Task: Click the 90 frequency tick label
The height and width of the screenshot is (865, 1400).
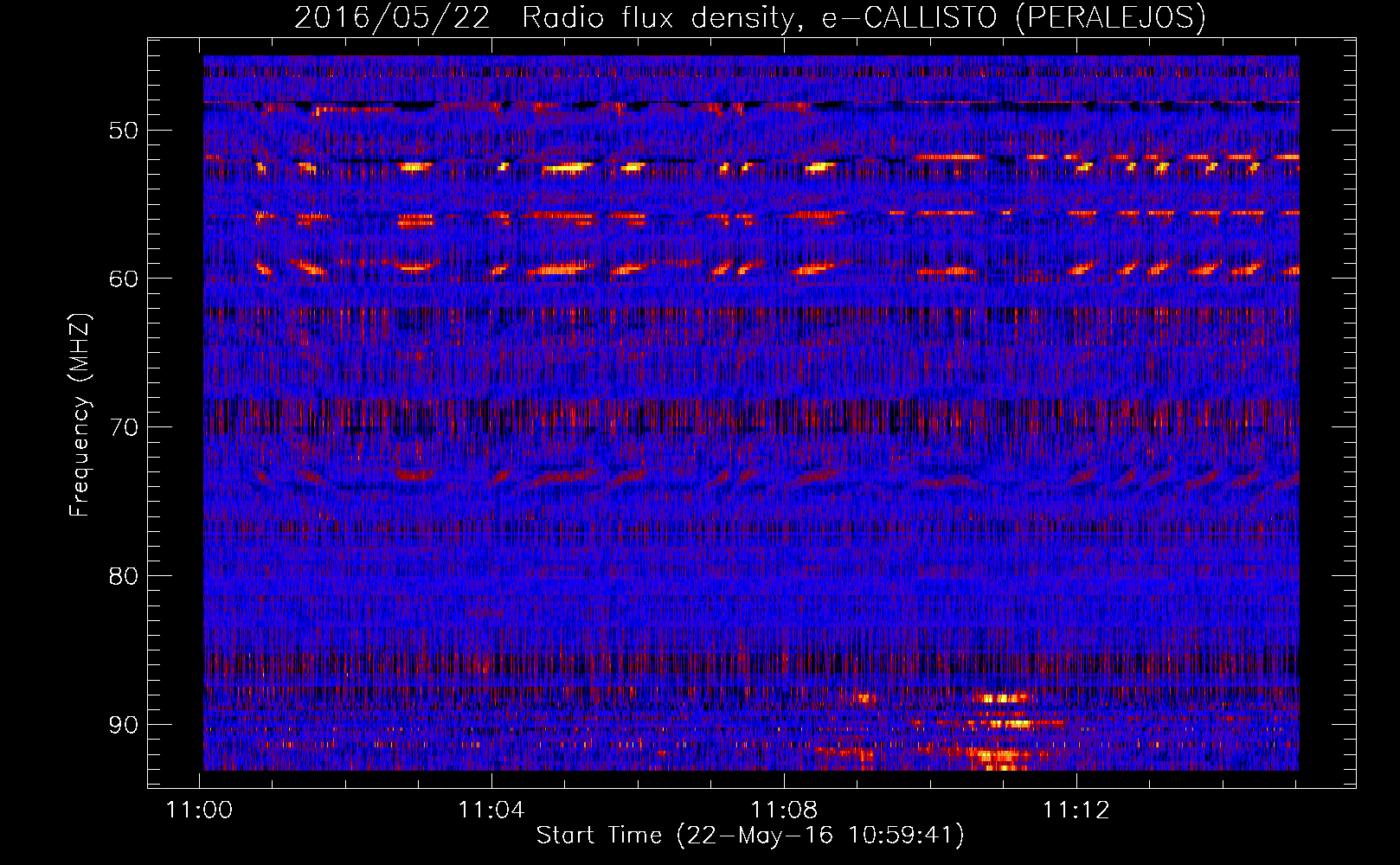Action: pyautogui.click(x=123, y=725)
